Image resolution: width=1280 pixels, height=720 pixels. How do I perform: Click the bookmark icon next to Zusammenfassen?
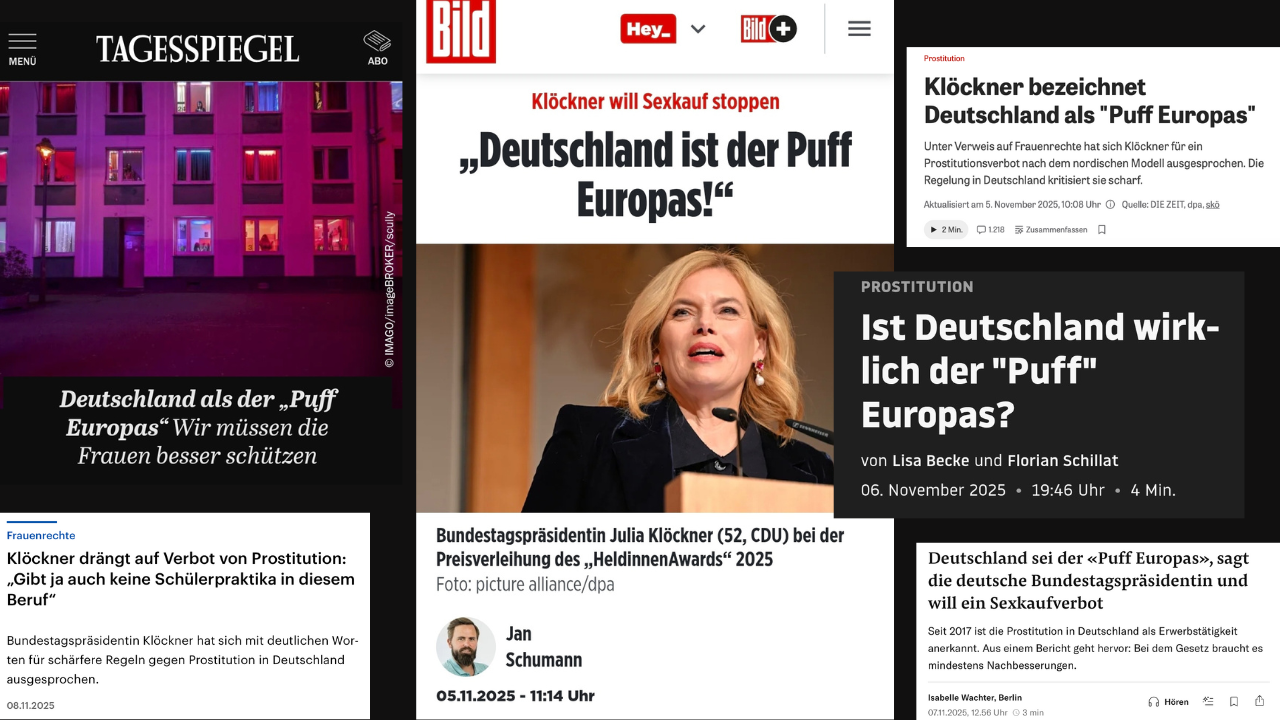click(x=1102, y=229)
